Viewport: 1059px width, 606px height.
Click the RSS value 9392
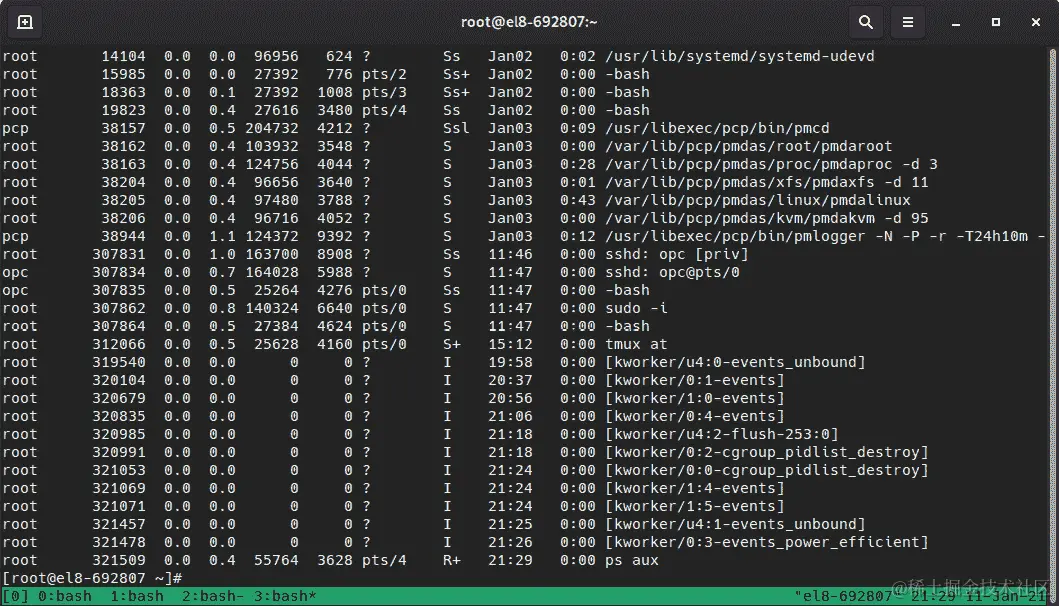335,236
